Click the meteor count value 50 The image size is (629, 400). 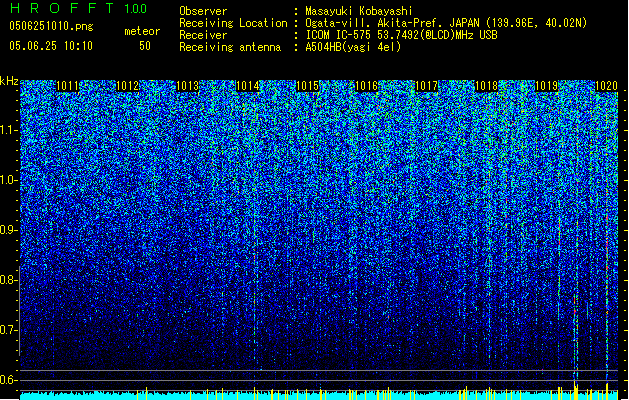pyautogui.click(x=145, y=46)
